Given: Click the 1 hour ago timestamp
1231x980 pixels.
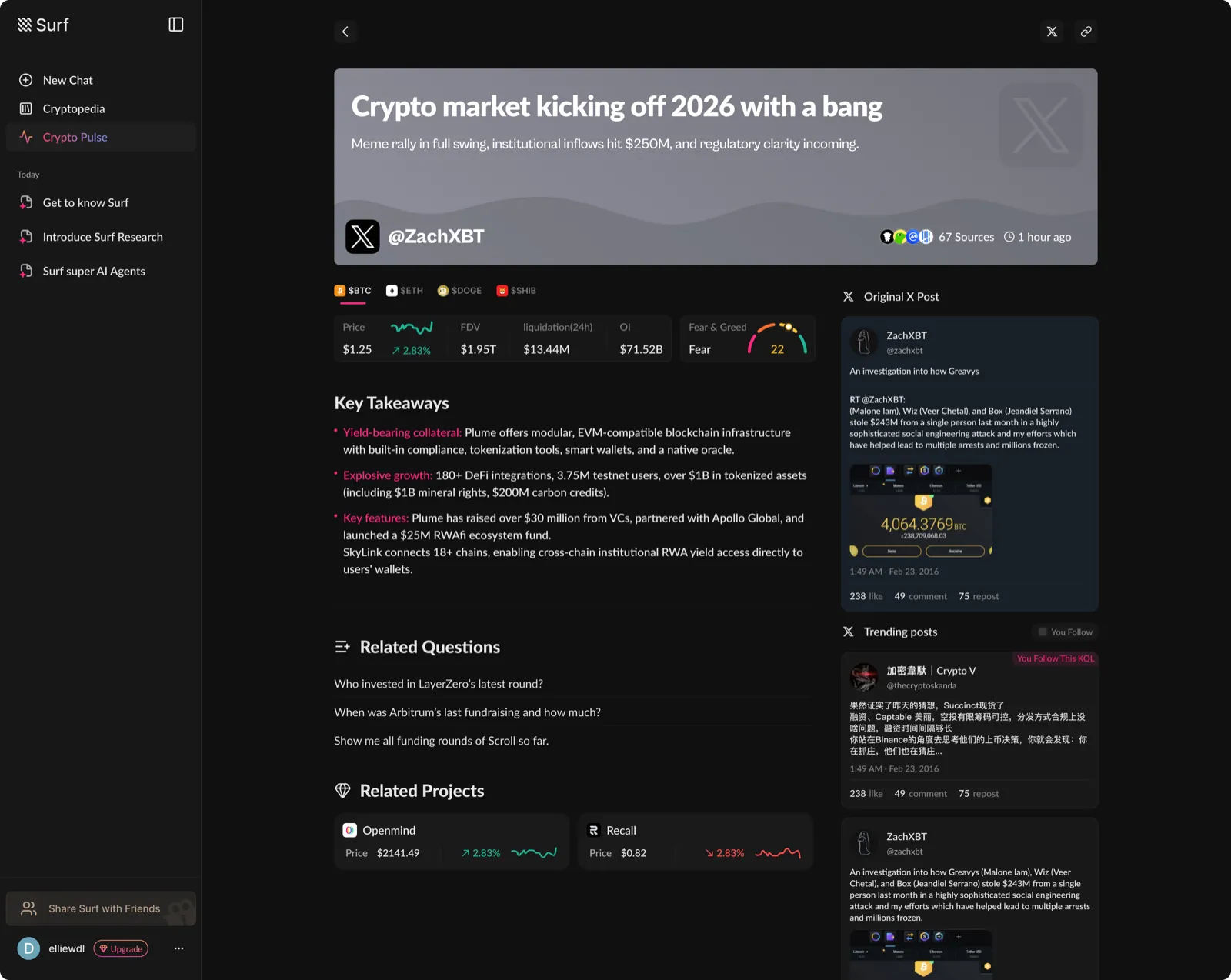Looking at the screenshot, I should tap(1037, 237).
